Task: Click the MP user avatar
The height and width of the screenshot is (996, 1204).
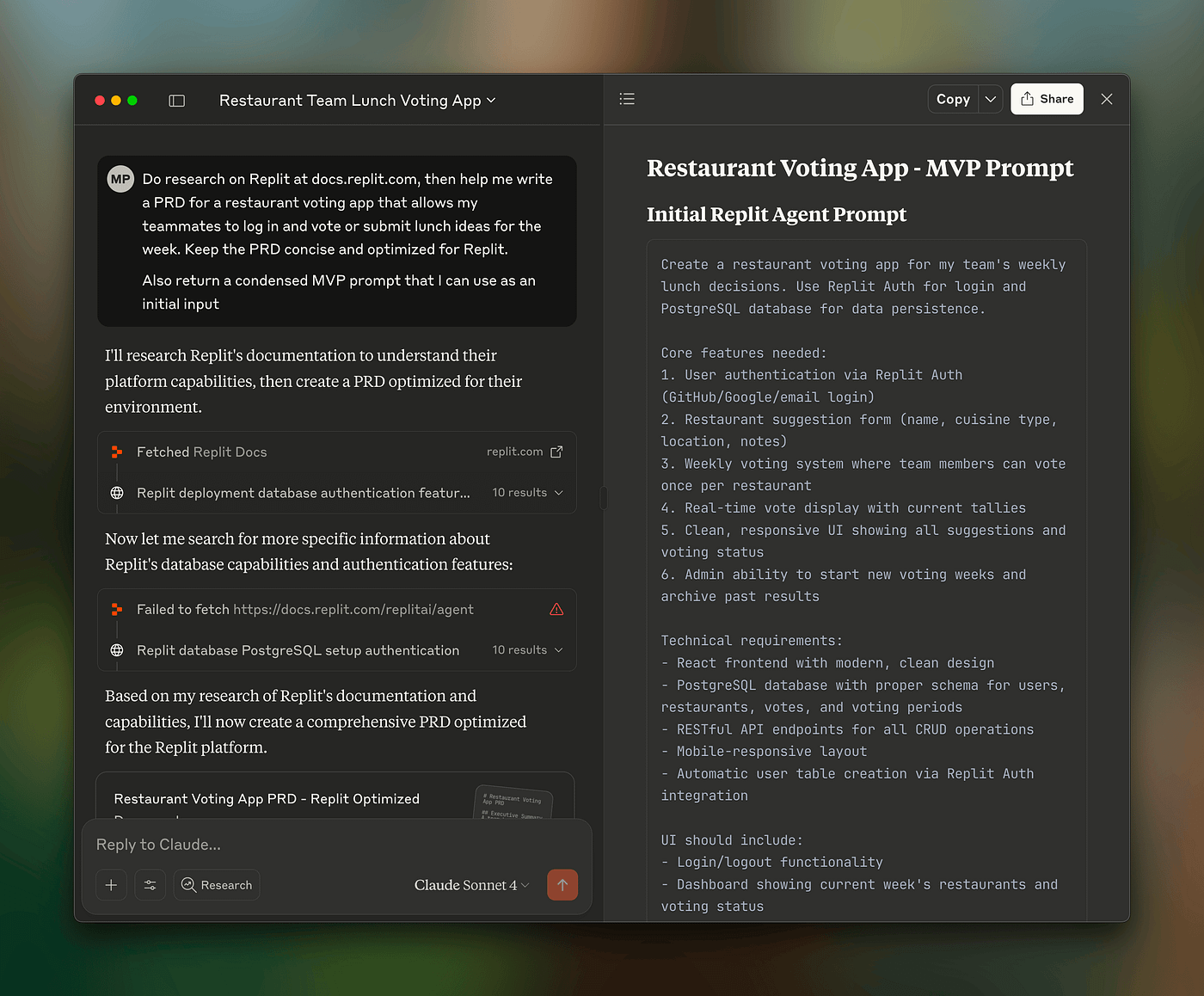Action: (120, 179)
